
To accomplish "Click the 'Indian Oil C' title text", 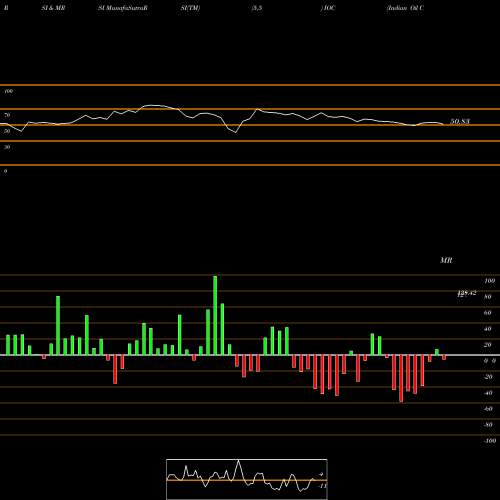I will tap(405, 8).
